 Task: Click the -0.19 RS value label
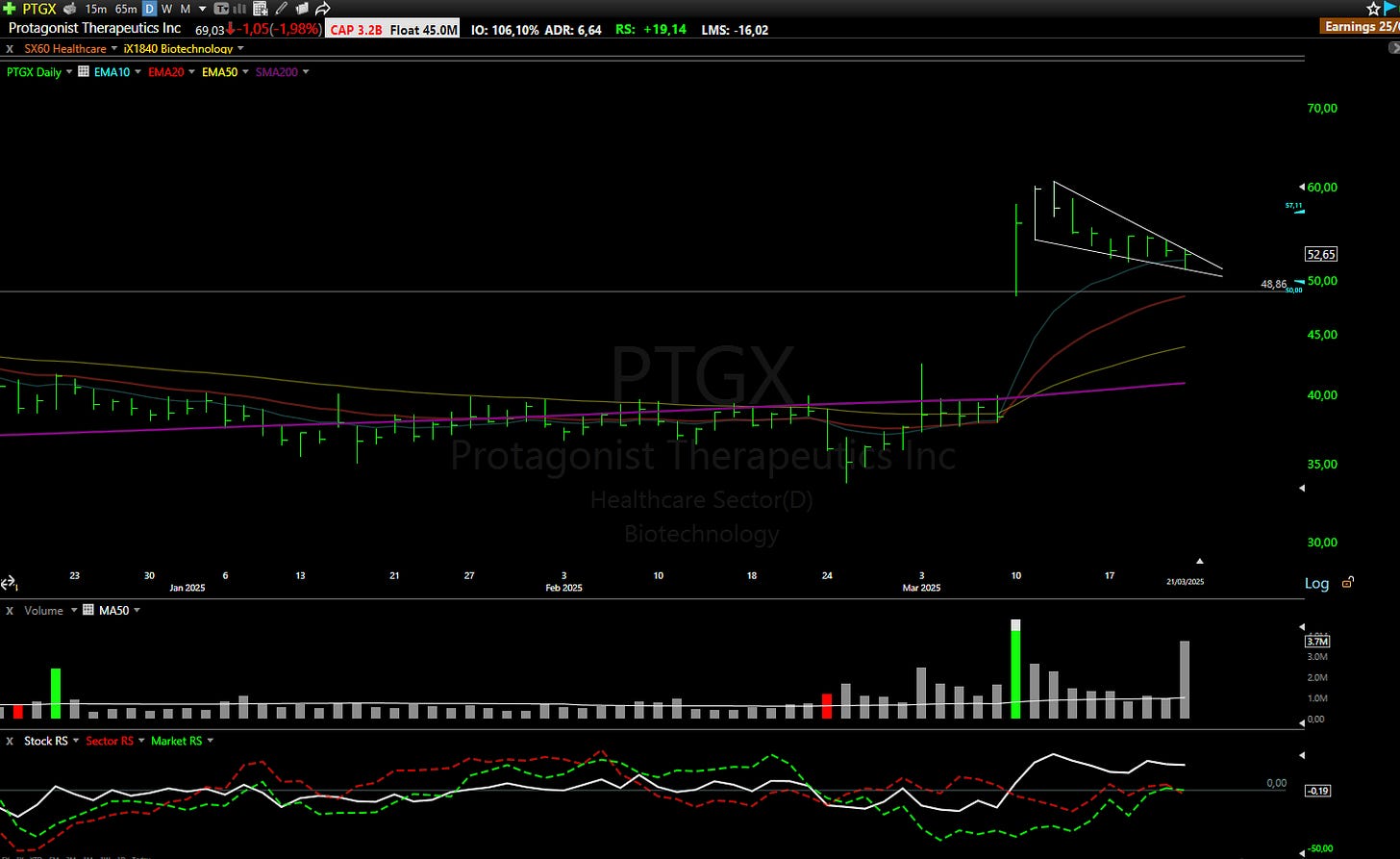coord(1316,791)
